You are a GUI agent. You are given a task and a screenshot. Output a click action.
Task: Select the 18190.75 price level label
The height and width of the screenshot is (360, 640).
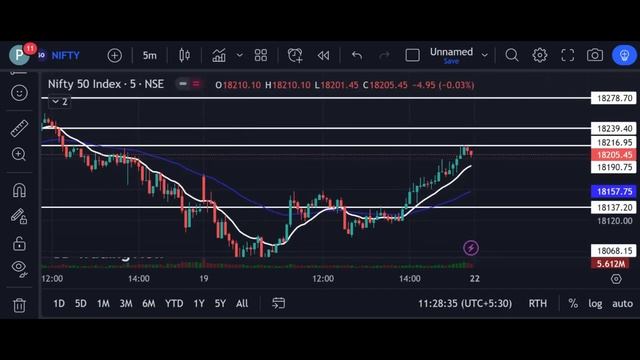[613, 167]
